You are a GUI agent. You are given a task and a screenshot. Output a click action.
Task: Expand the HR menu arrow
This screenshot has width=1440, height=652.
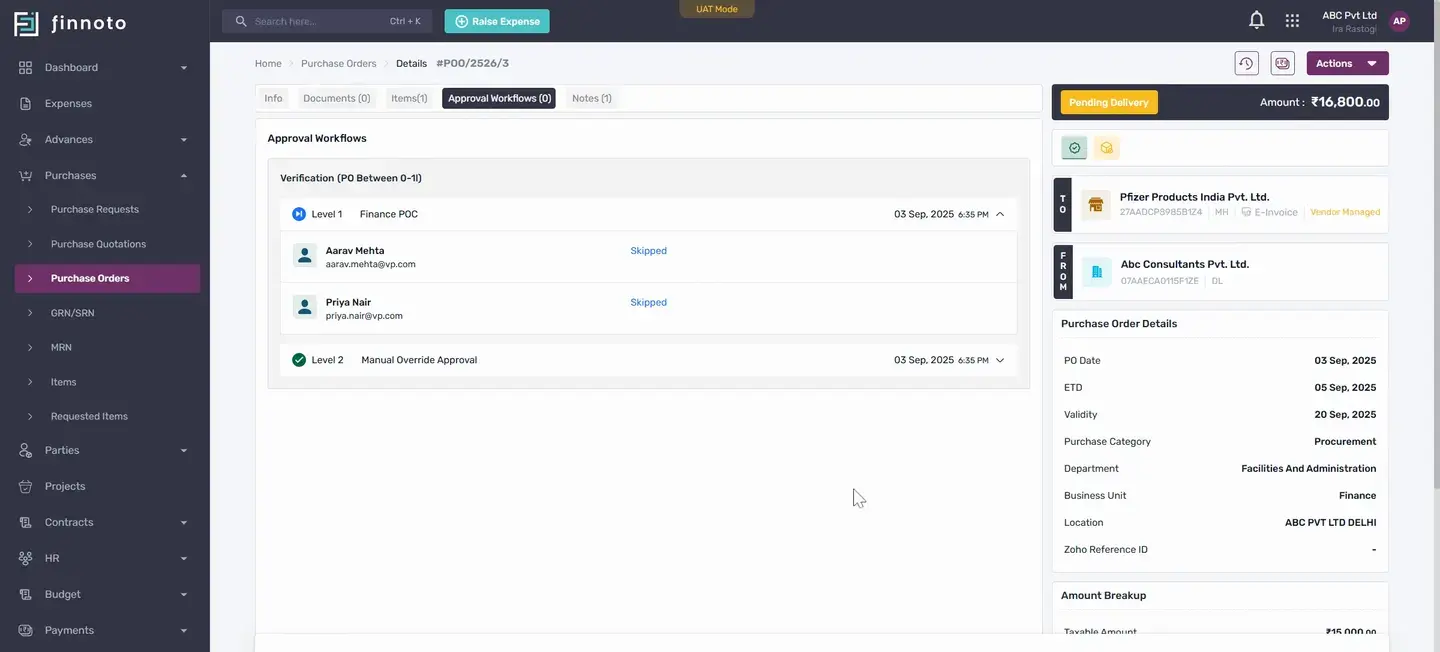click(184, 559)
